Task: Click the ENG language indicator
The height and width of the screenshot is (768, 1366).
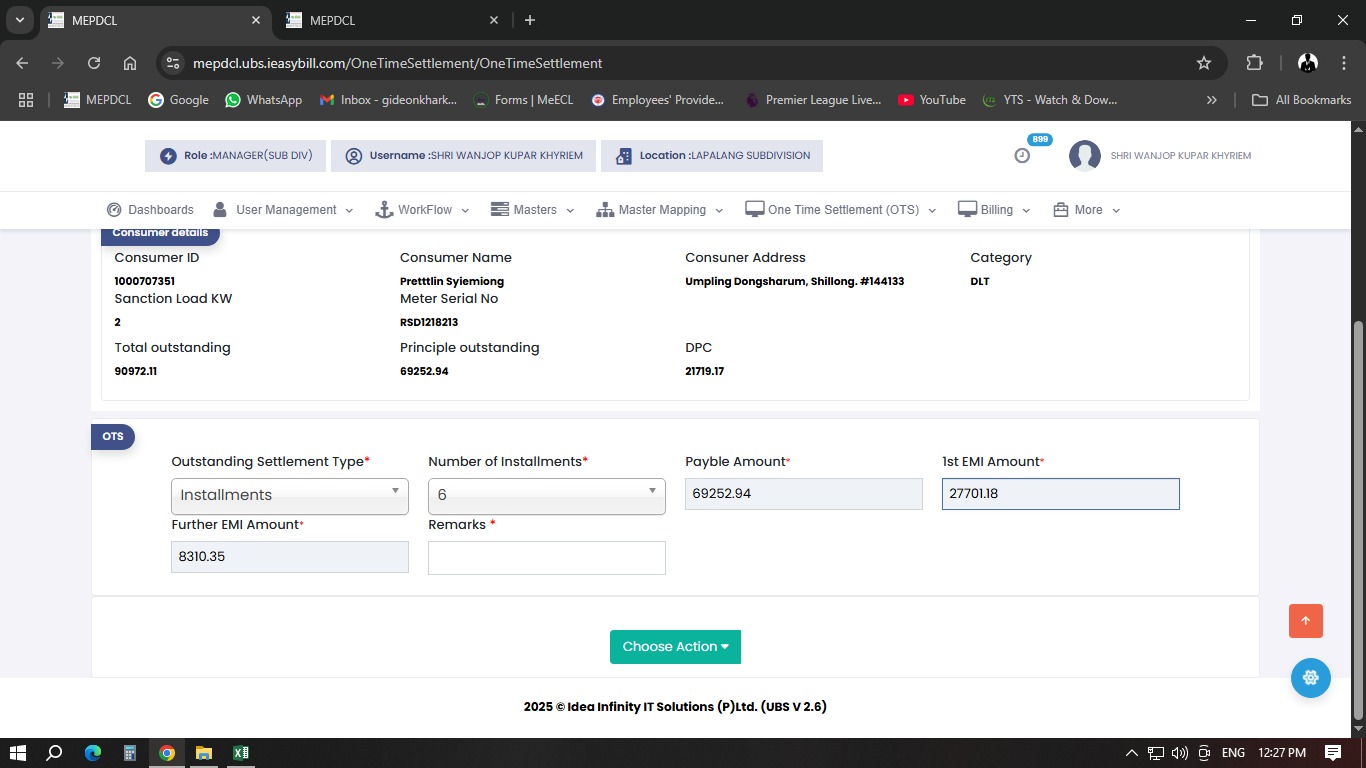Action: 1233,753
